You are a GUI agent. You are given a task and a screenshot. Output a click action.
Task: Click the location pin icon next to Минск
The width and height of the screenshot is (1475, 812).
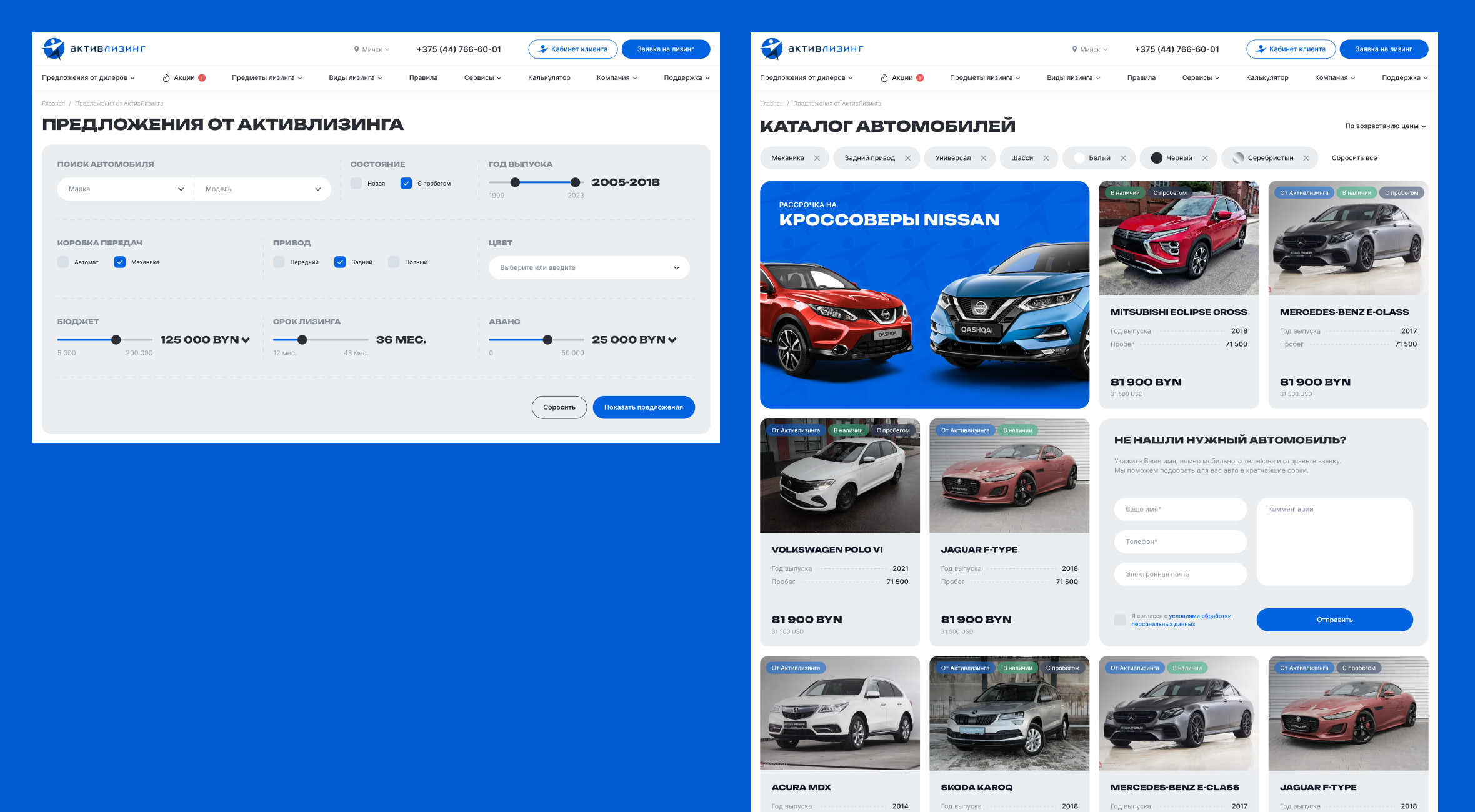pos(356,49)
